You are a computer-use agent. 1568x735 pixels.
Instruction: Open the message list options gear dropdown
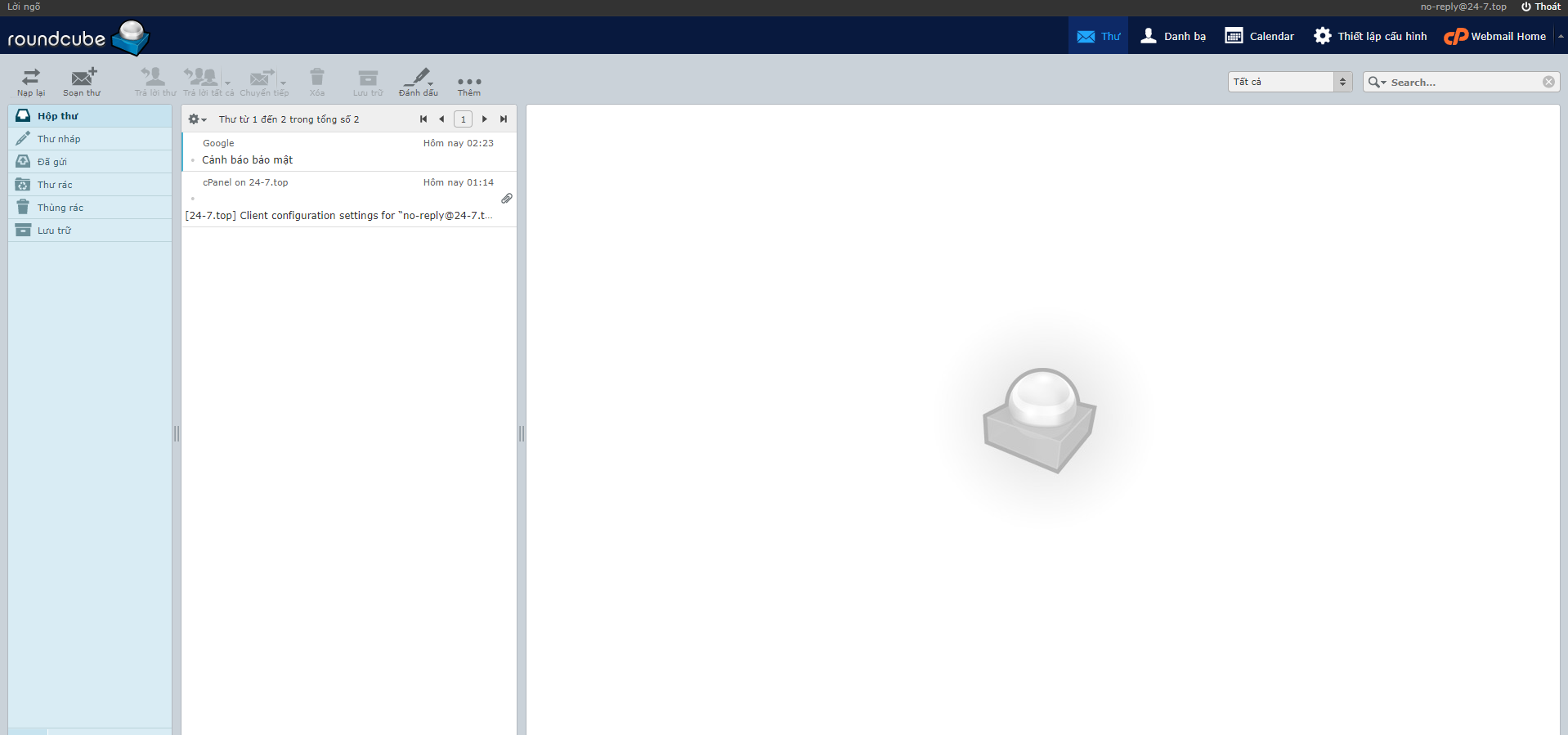(x=196, y=119)
